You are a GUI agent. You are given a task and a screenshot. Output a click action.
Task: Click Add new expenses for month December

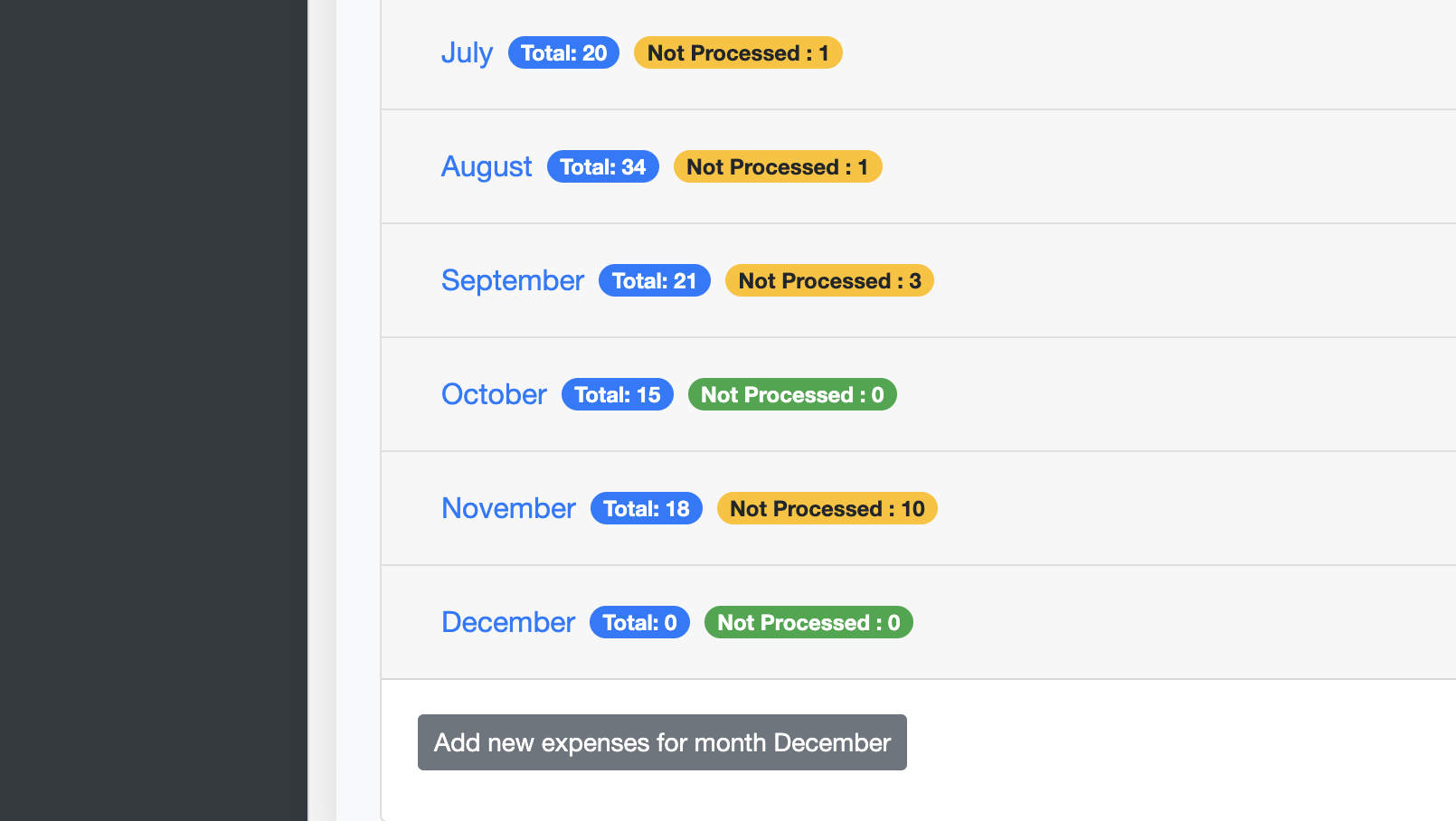coord(662,742)
